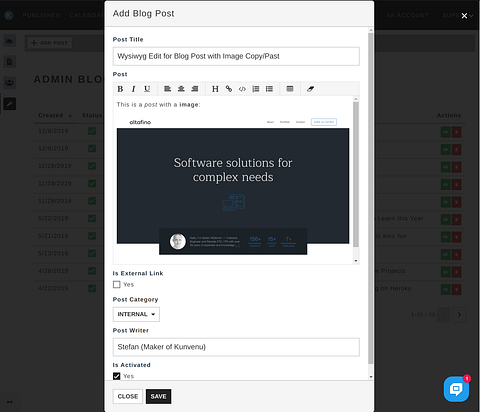Viewport: 480px width, 412px height.
Task: Align post text to the left
Action: pos(167,89)
